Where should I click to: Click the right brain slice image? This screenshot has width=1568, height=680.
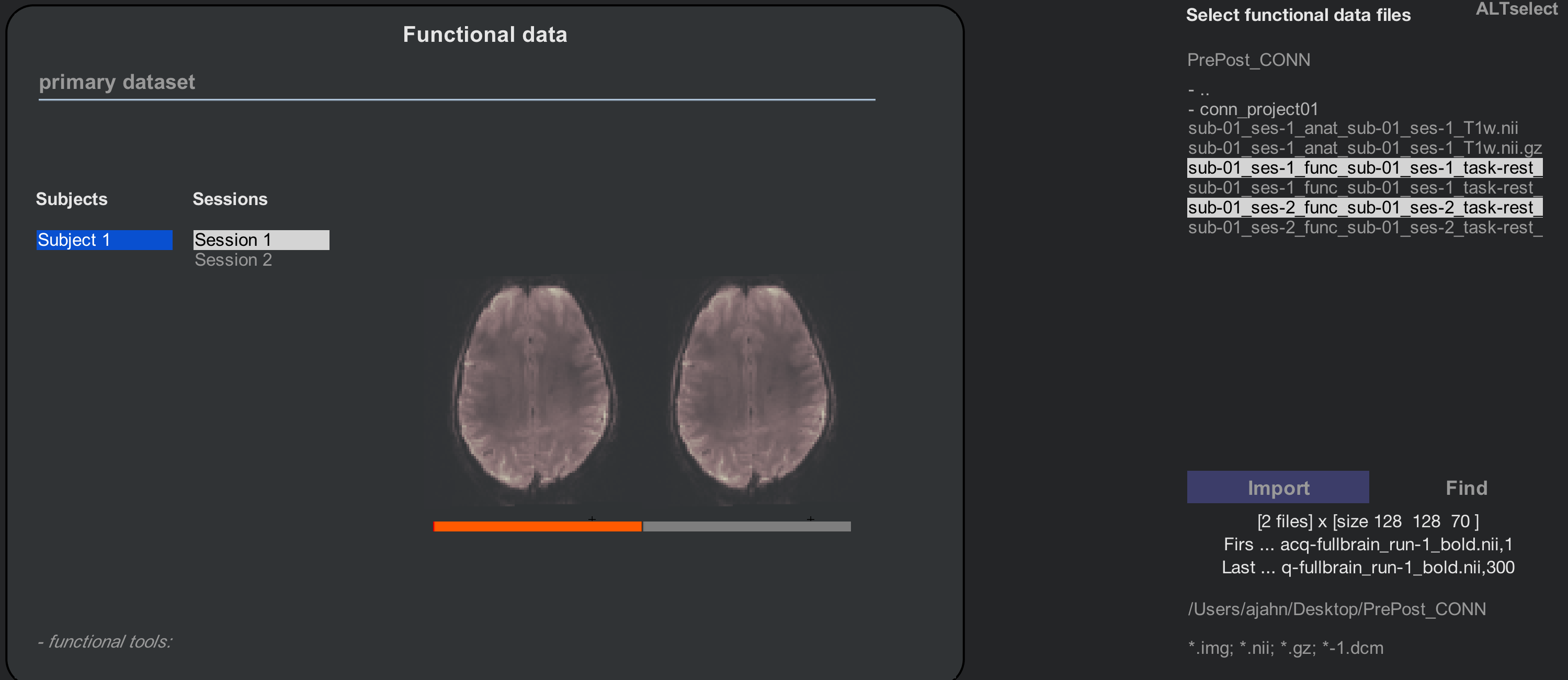(752, 389)
